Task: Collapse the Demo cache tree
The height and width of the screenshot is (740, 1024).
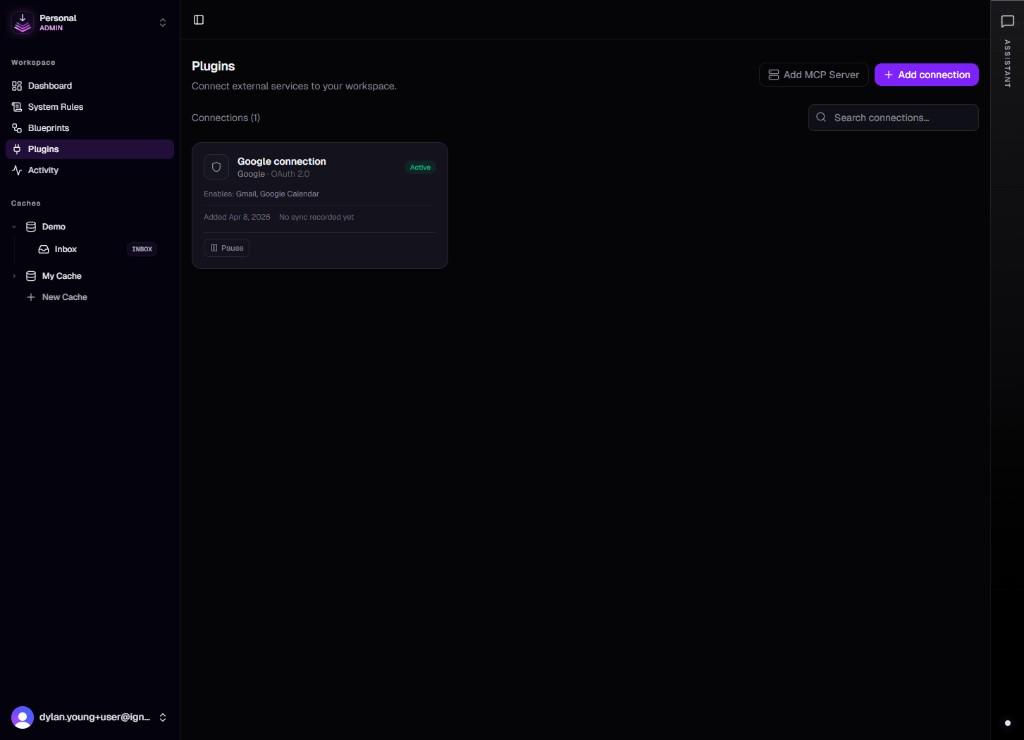Action: click(x=14, y=226)
